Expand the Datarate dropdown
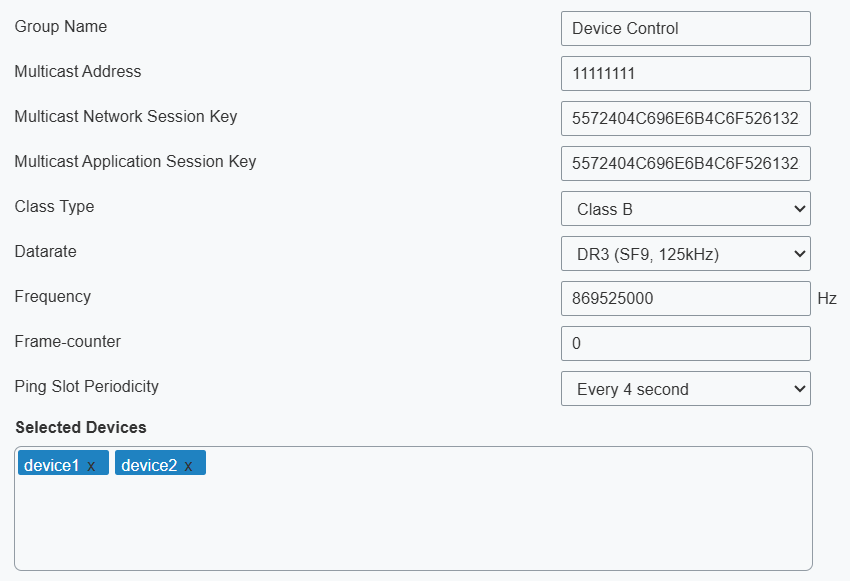This screenshot has width=850, height=581. click(x=685, y=254)
